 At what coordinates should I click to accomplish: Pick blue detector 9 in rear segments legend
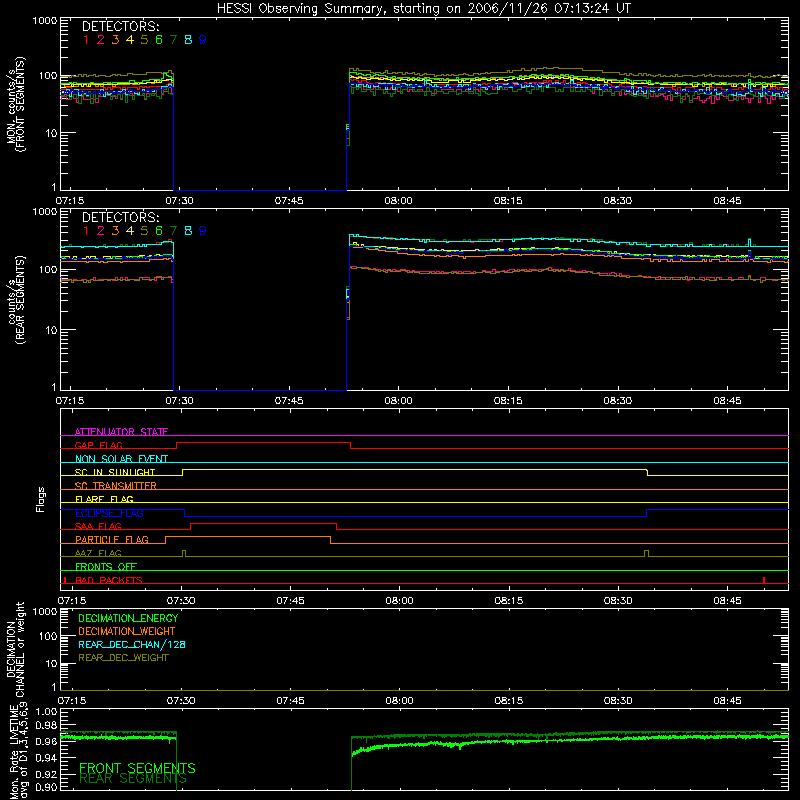[x=203, y=231]
